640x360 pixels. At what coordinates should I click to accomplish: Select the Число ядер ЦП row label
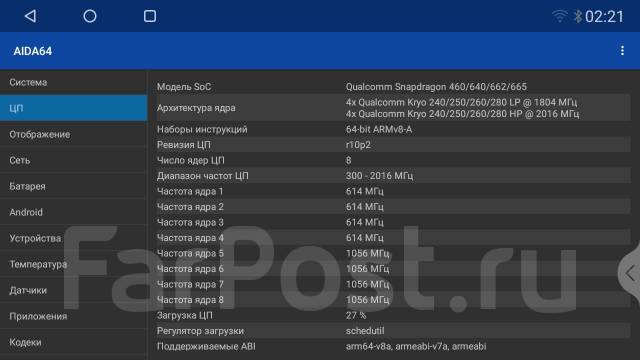pyautogui.click(x=191, y=160)
